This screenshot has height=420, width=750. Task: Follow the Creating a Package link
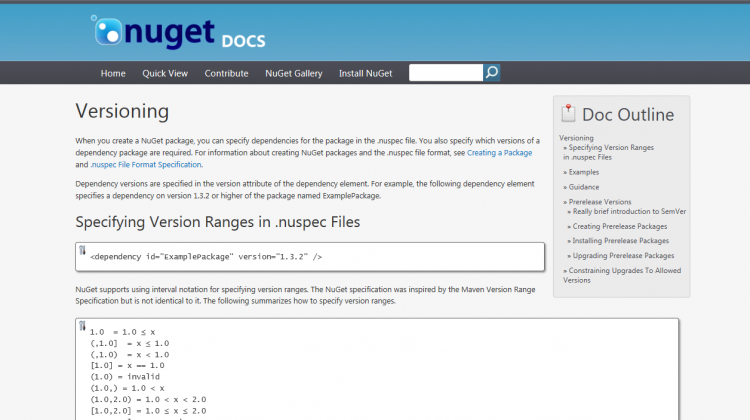pyautogui.click(x=500, y=152)
